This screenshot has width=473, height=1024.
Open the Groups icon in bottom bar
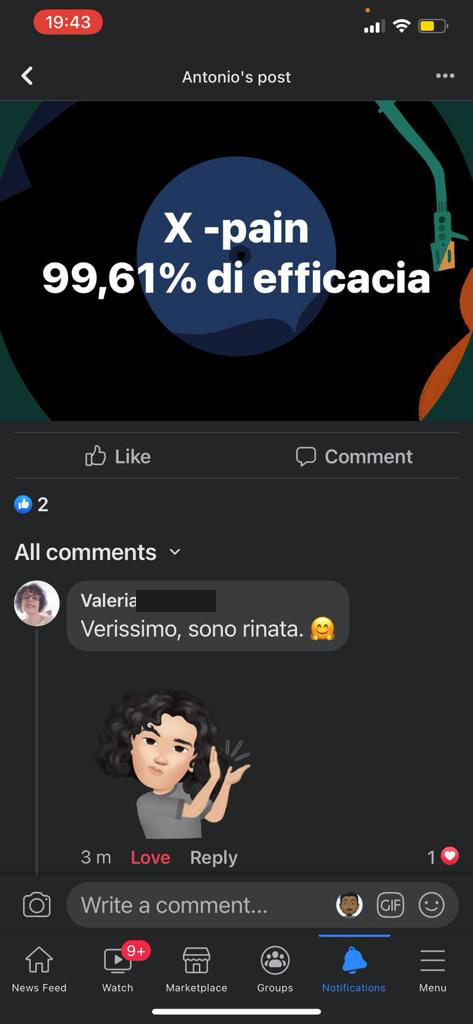pyautogui.click(x=275, y=970)
